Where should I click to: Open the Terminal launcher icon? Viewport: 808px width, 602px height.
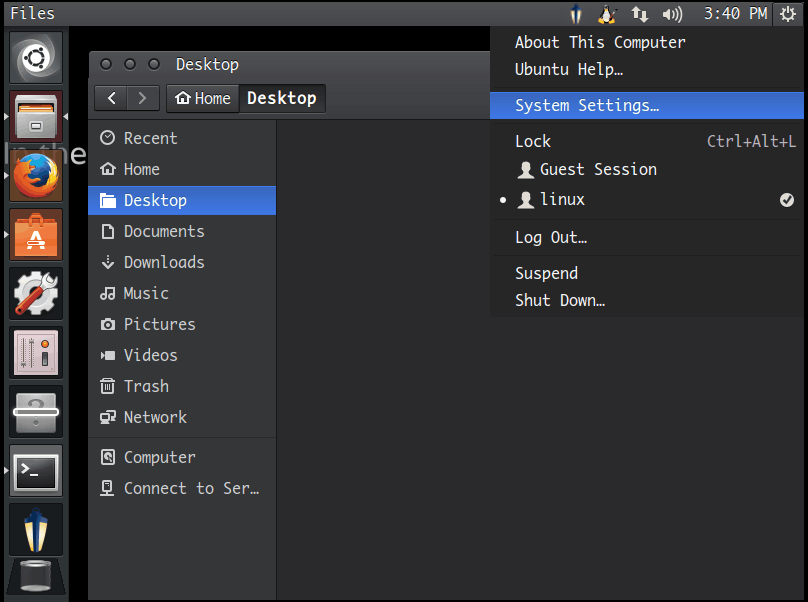point(36,470)
